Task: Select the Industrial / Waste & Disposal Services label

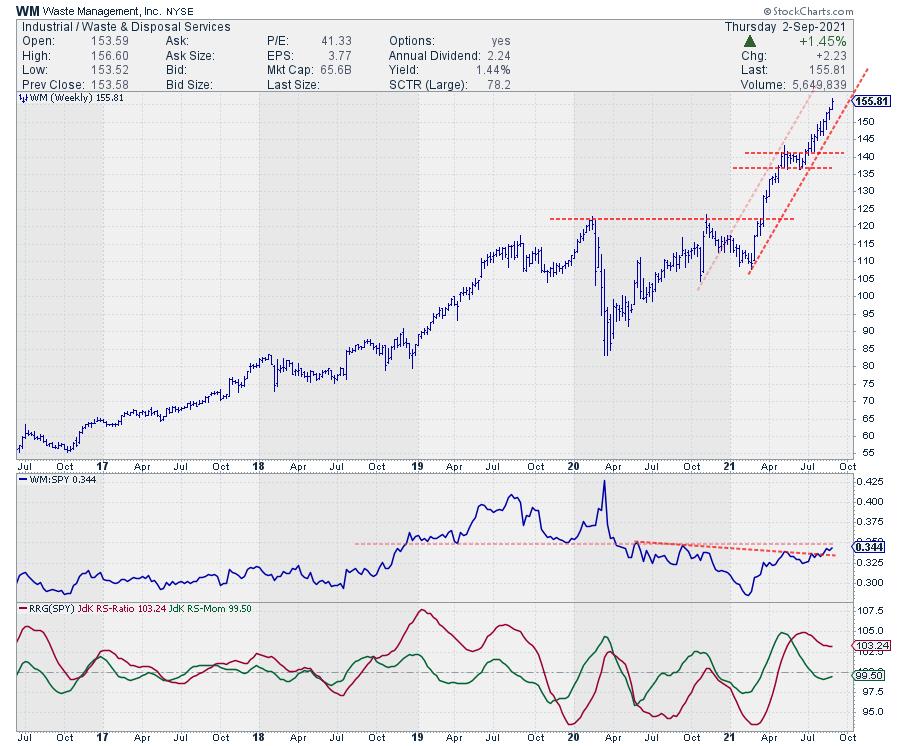Action: click(x=124, y=27)
